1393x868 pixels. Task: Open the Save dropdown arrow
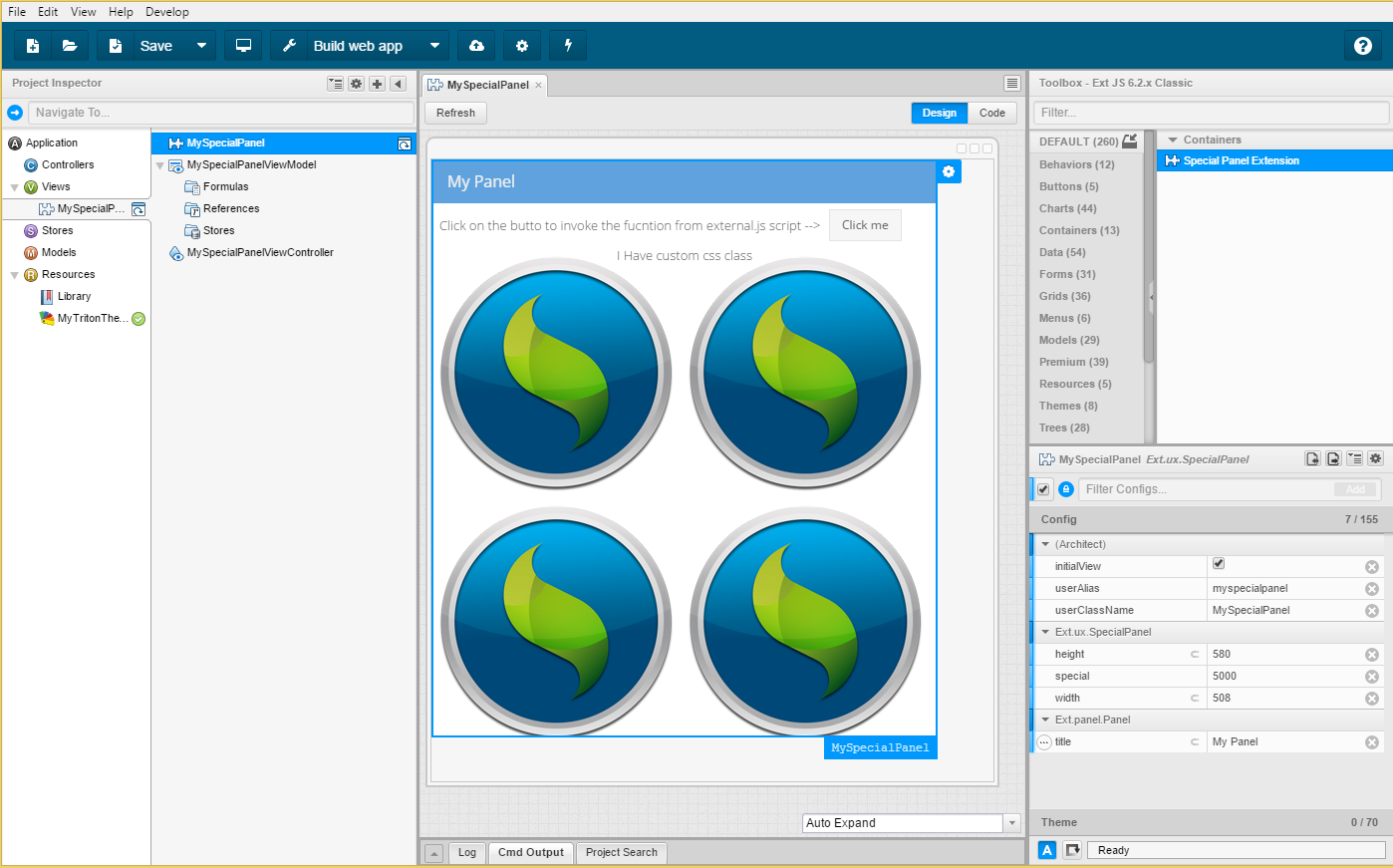point(201,46)
